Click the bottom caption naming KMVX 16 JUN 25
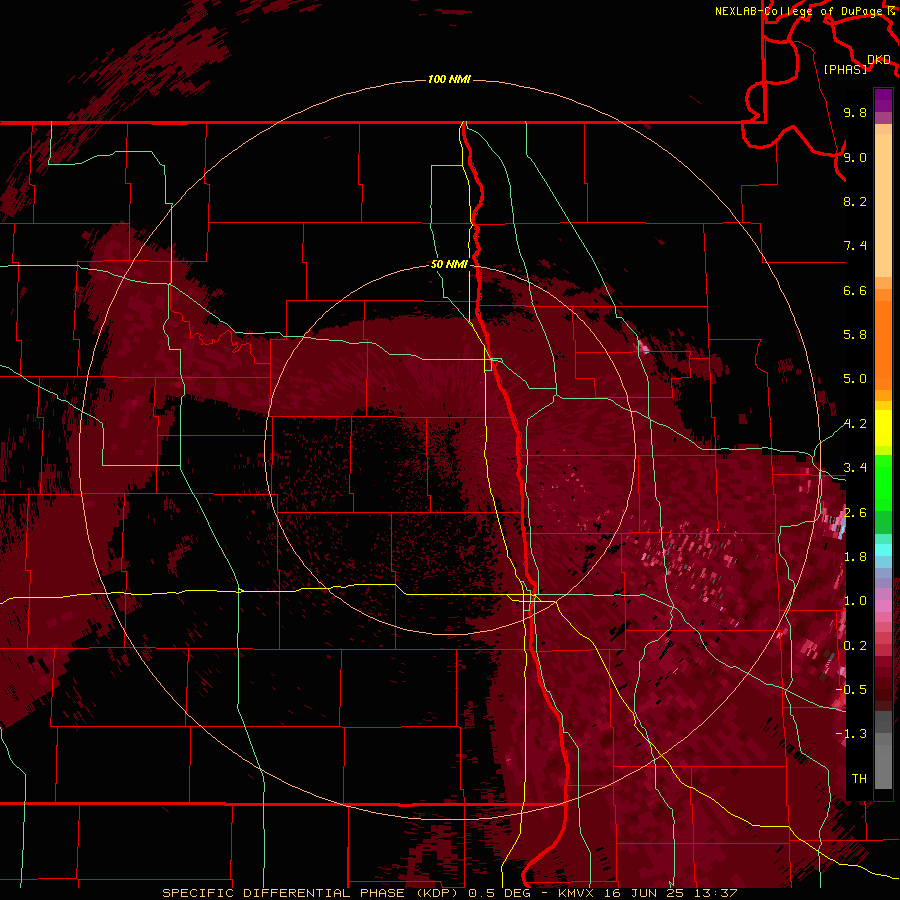Viewport: 900px width, 900px height. coord(450,893)
